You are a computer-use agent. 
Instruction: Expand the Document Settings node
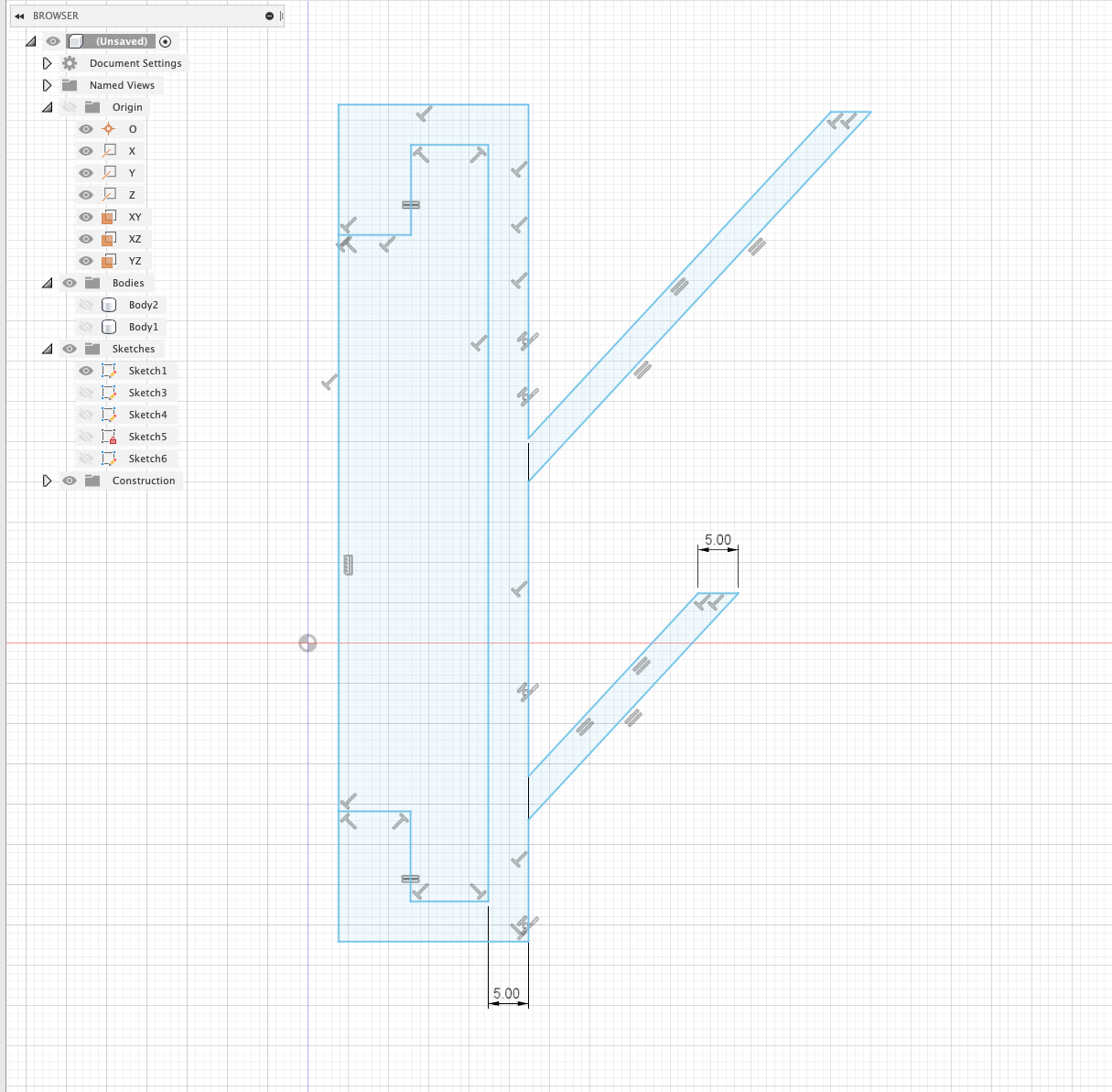point(47,63)
